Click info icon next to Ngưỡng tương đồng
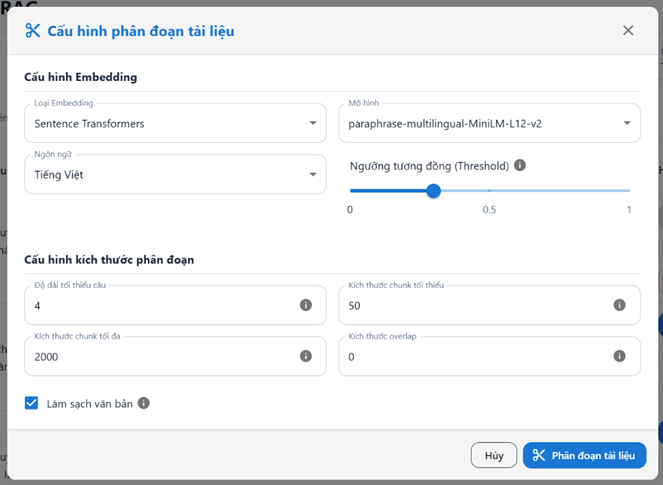This screenshot has width=663, height=485. pyautogui.click(x=520, y=166)
